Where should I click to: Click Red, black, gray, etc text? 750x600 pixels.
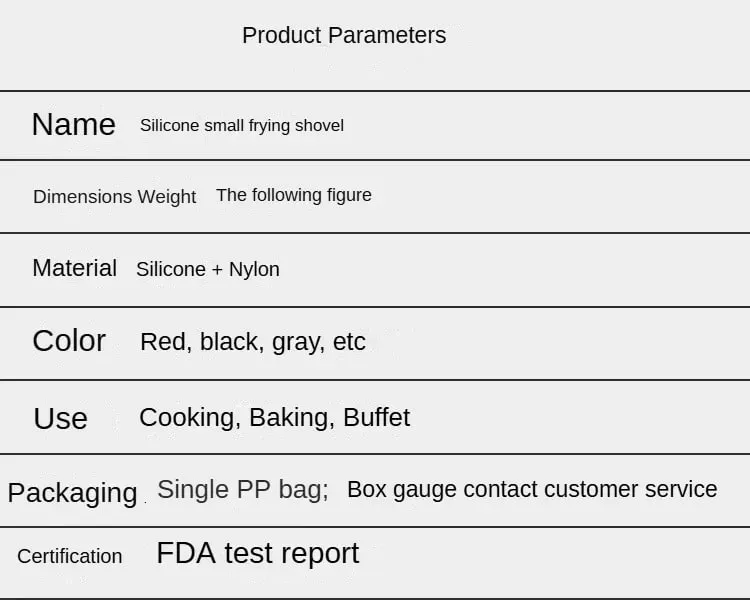(x=253, y=343)
